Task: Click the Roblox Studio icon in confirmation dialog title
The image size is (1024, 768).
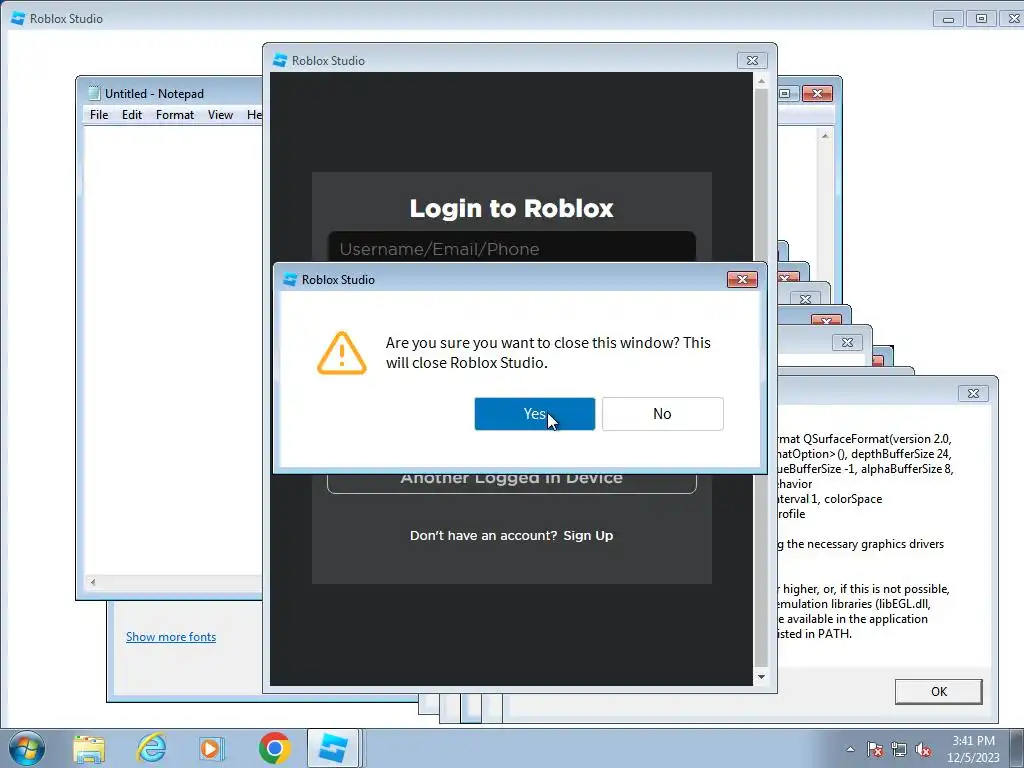Action: [x=290, y=280]
